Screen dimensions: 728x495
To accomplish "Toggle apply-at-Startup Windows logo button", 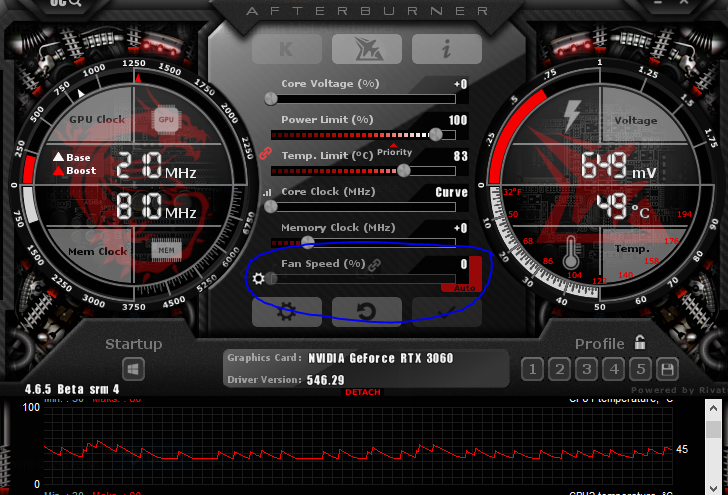I will (133, 369).
